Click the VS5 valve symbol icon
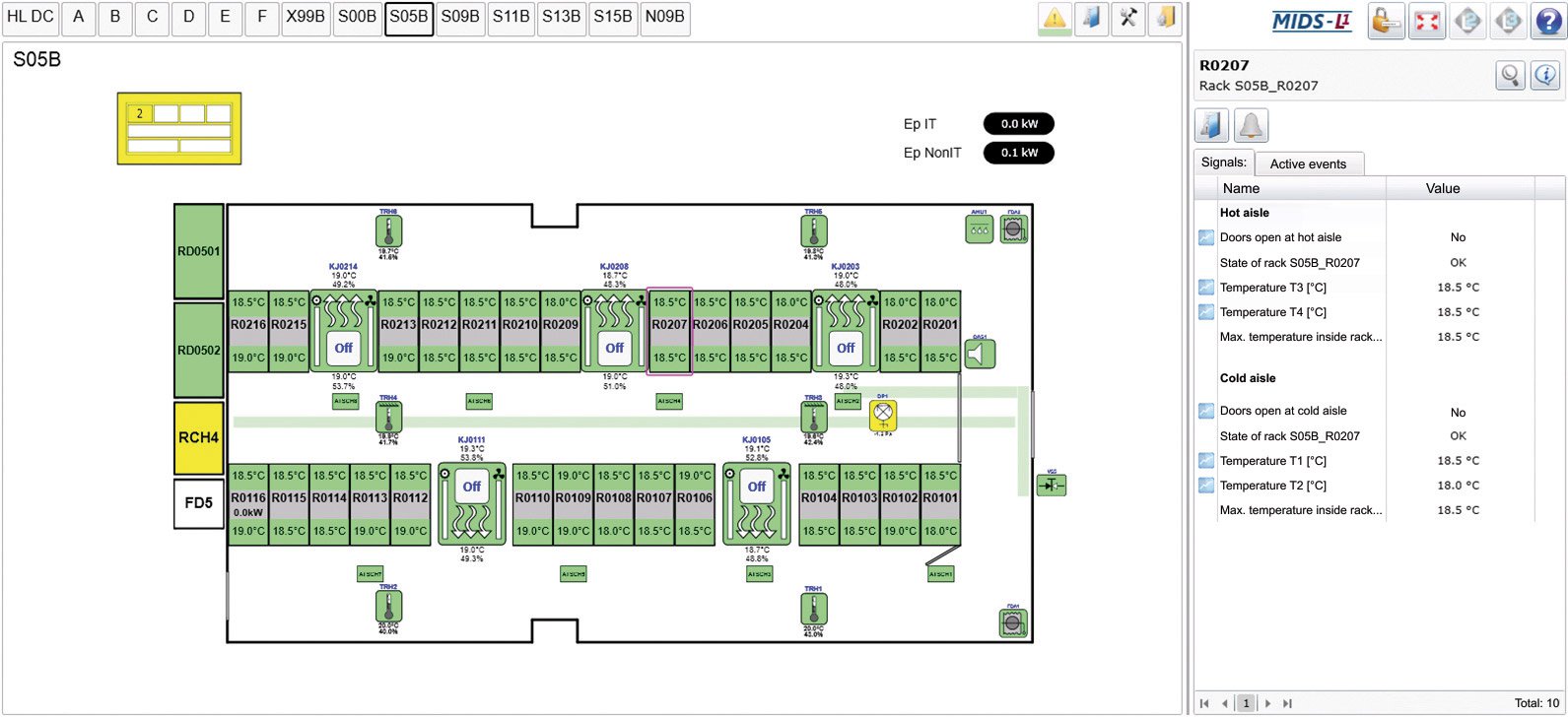The width and height of the screenshot is (1568, 717). 1052,486
